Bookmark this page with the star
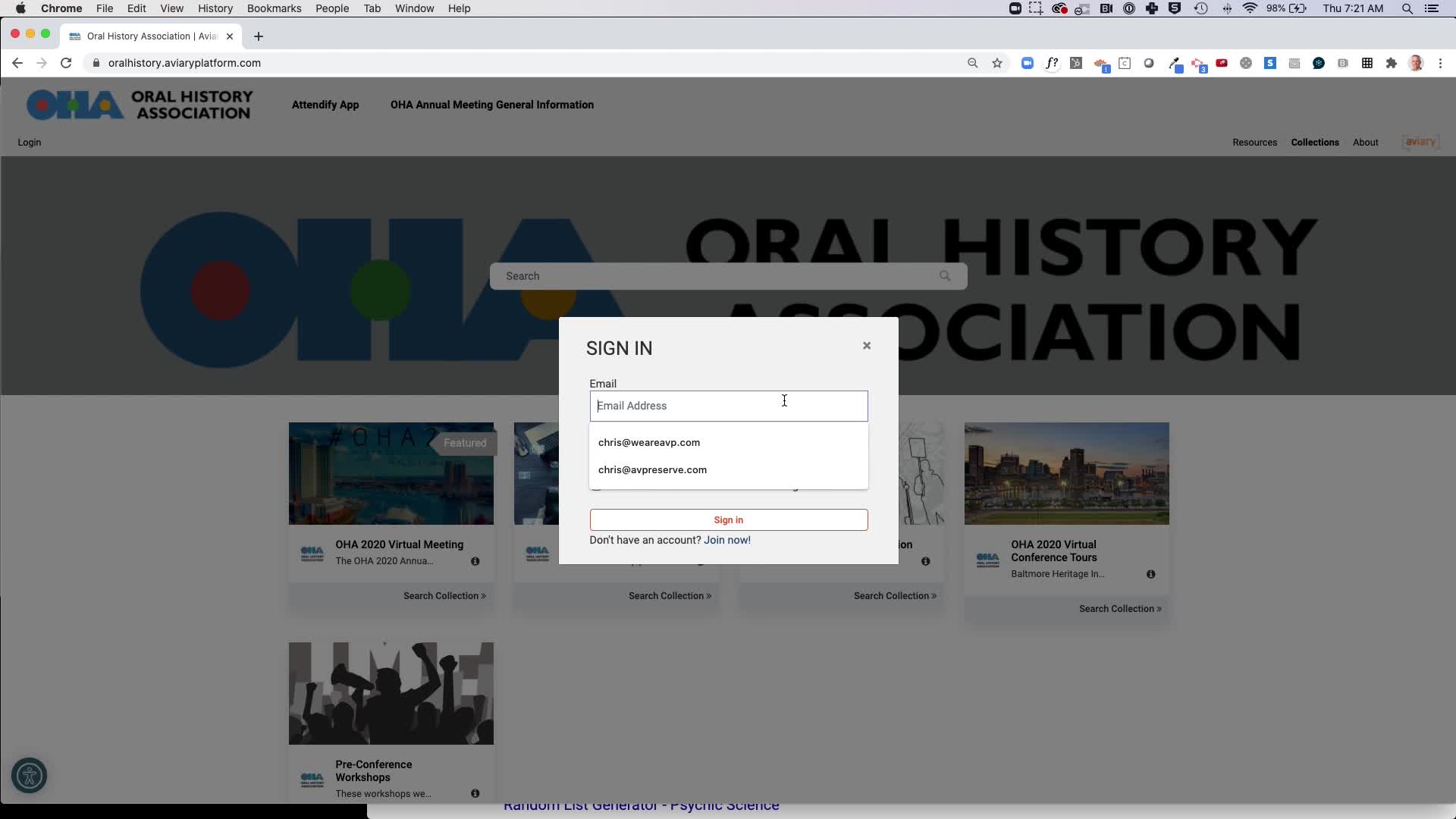Viewport: 1456px width, 819px height. point(997,63)
